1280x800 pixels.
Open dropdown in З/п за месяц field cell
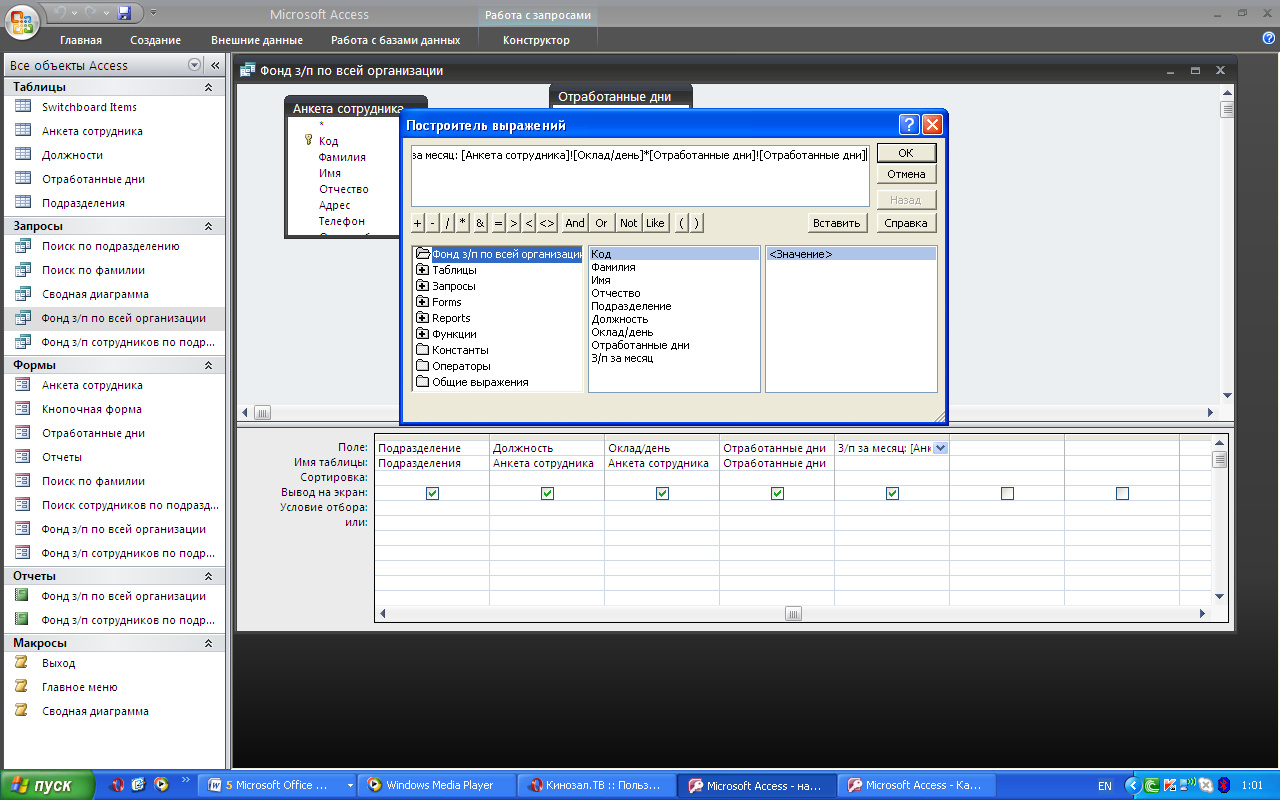tap(940, 448)
